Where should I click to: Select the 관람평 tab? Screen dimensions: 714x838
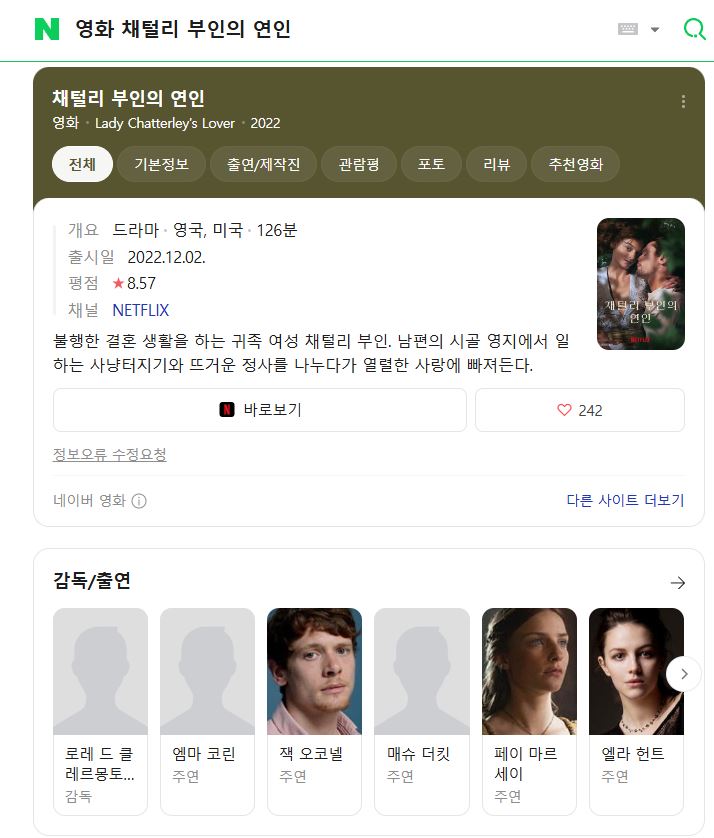click(x=359, y=164)
